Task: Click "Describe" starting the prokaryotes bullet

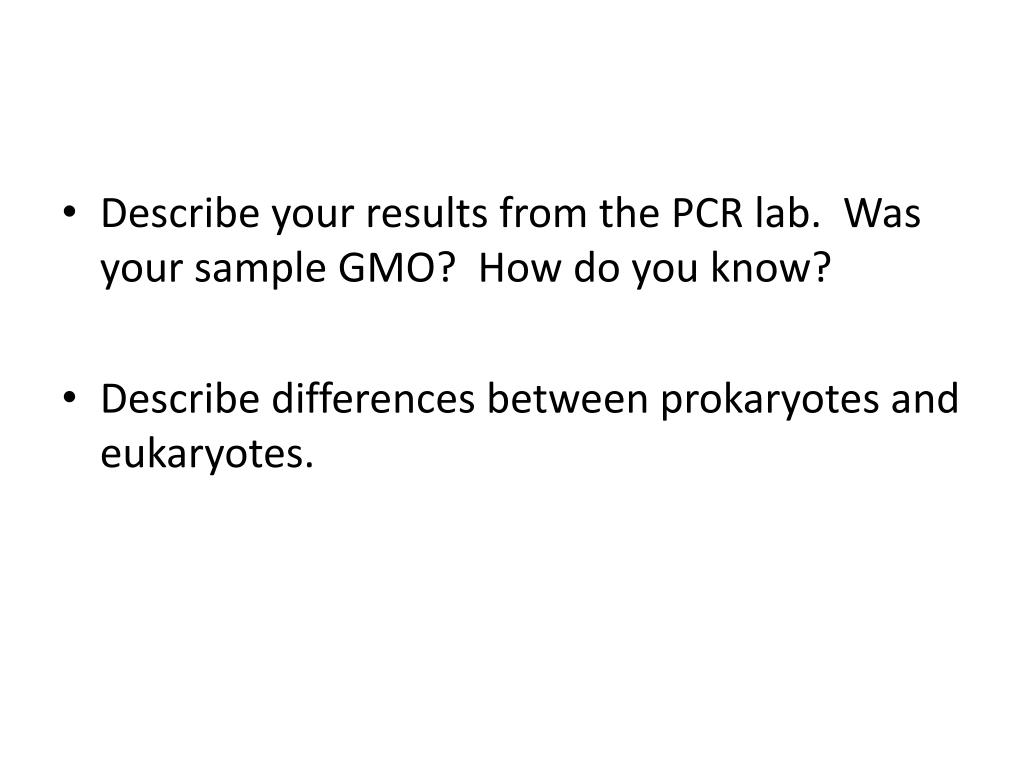Action: 180,398
